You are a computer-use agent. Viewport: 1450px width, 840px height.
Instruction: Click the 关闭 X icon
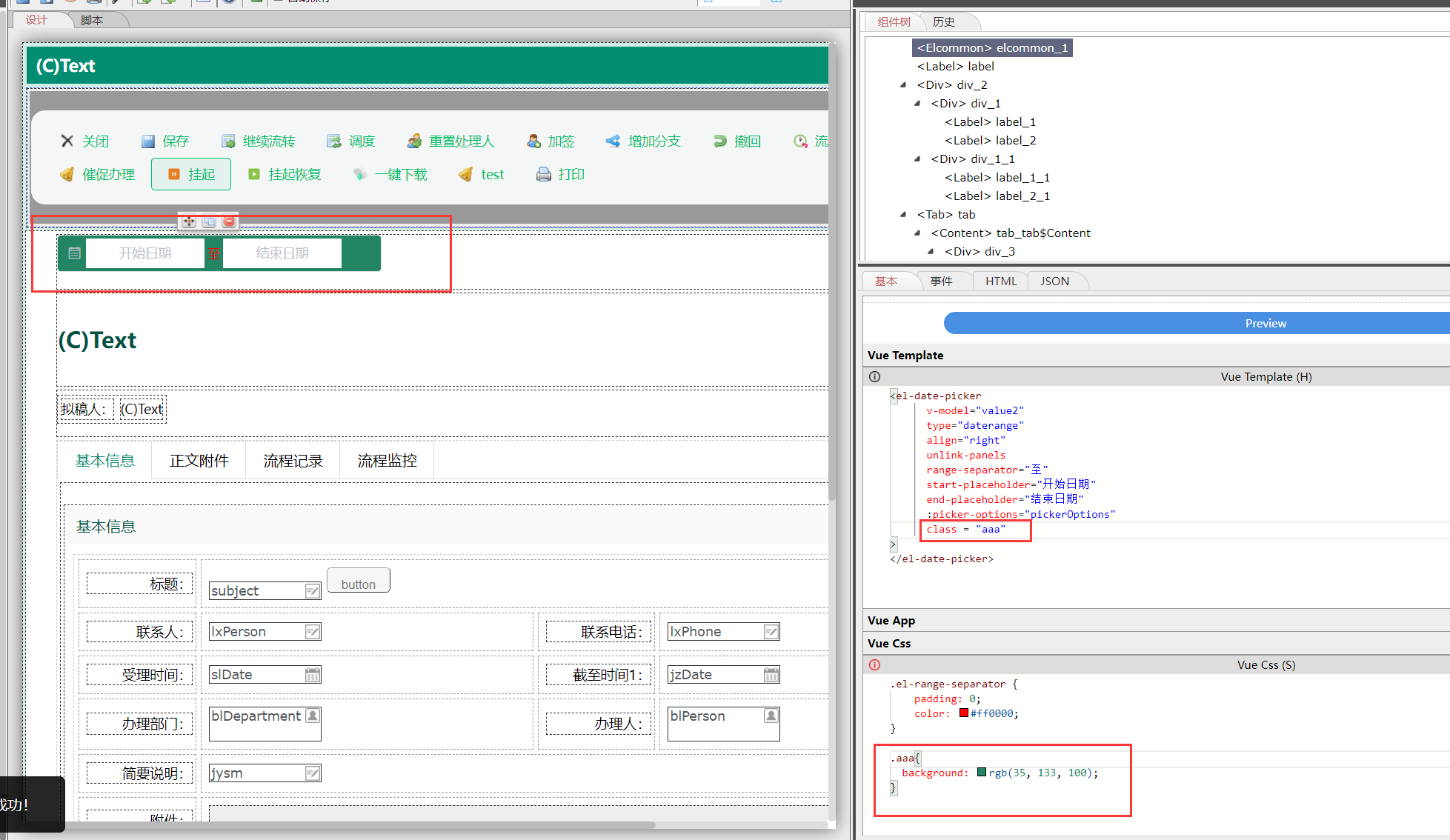[x=67, y=141]
